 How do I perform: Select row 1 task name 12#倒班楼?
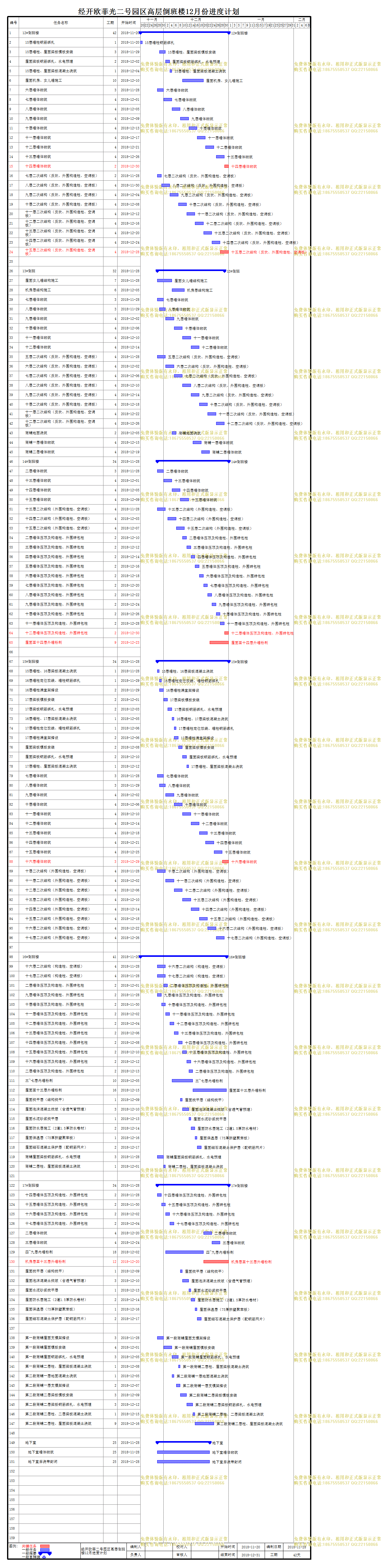click(31, 33)
